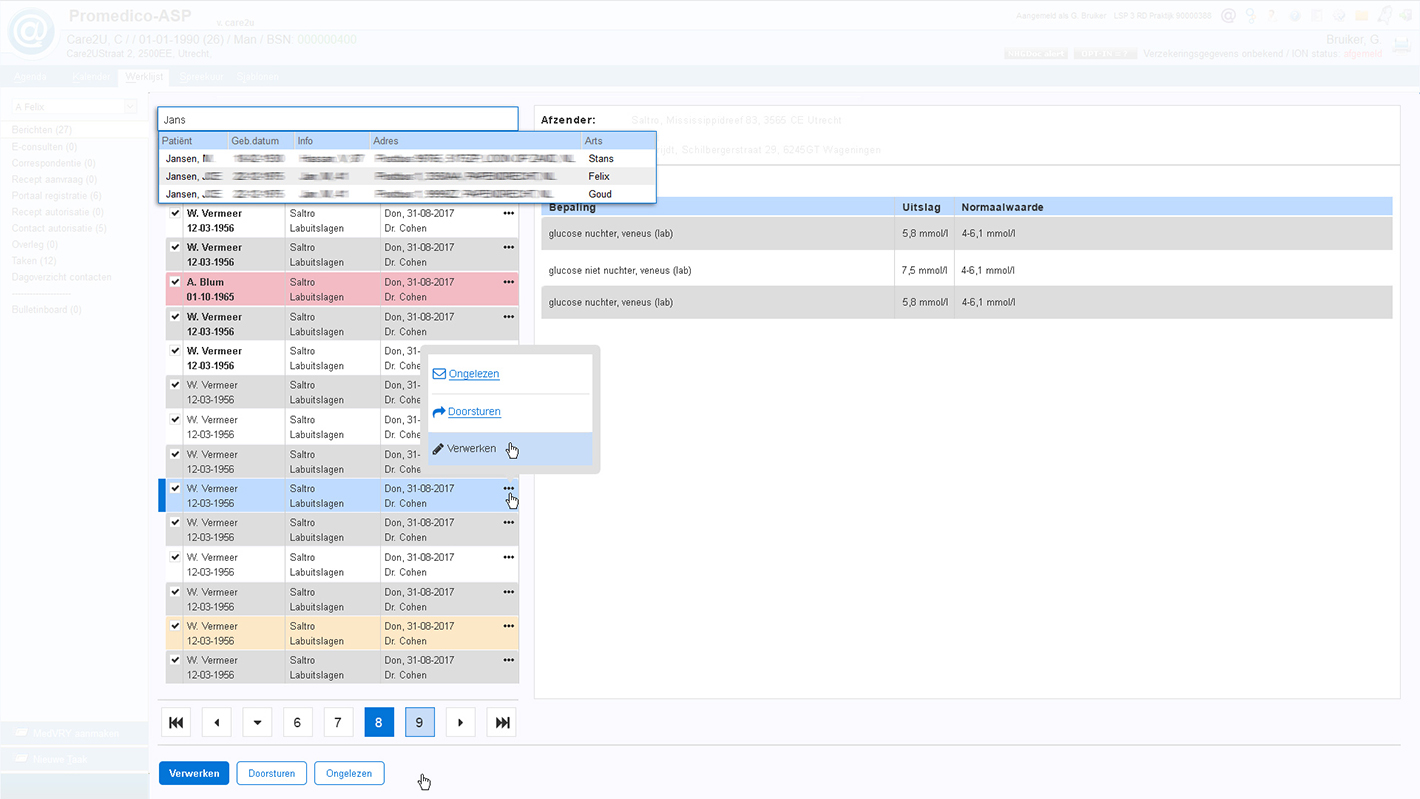Open the three-dots menu on A. Blum row
The width and height of the screenshot is (1420, 799).
coord(508,282)
